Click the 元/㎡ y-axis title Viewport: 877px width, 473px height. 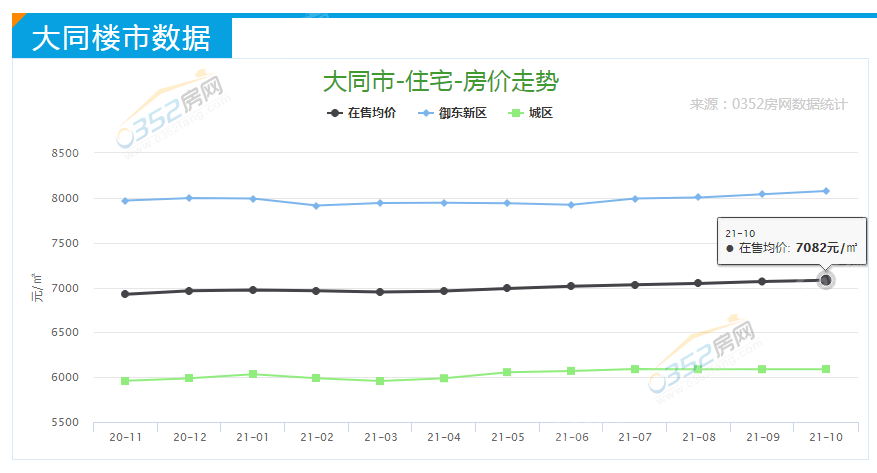37,287
